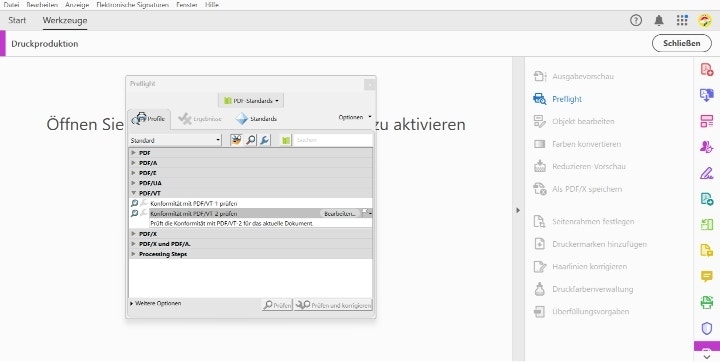The height and width of the screenshot is (363, 720).
Task: Click the Prüfen button
Action: pos(277,305)
